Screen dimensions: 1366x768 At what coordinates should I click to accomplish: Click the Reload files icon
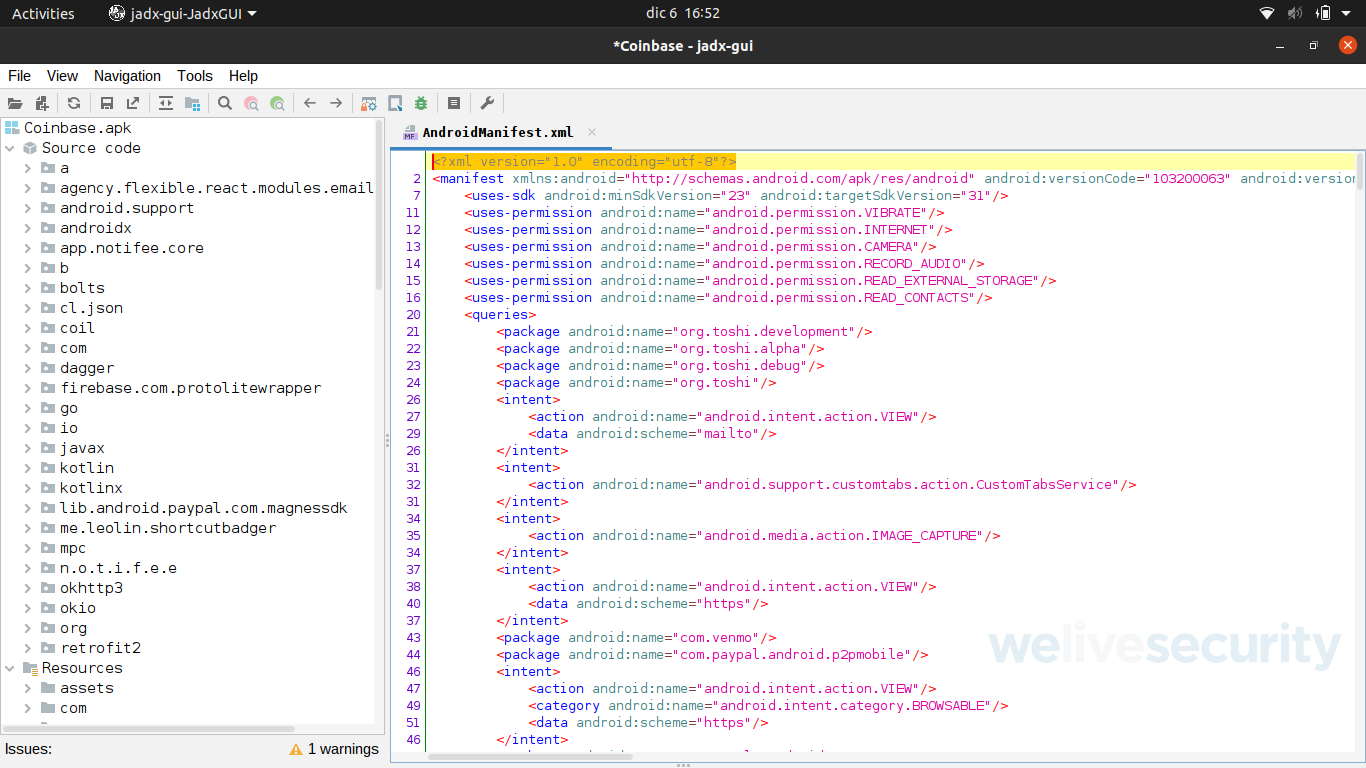click(74, 103)
